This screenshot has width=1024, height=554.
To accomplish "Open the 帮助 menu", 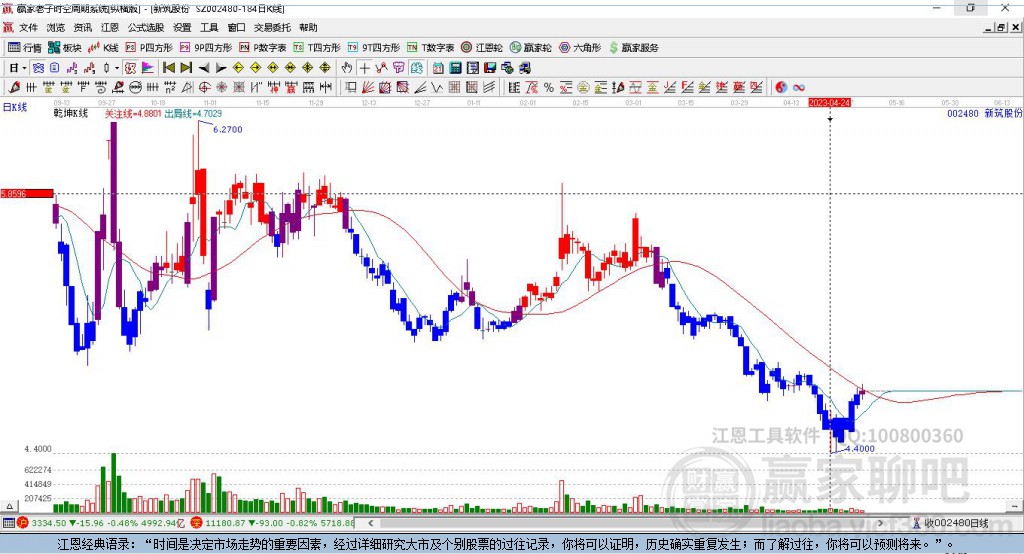I will click(x=308, y=27).
